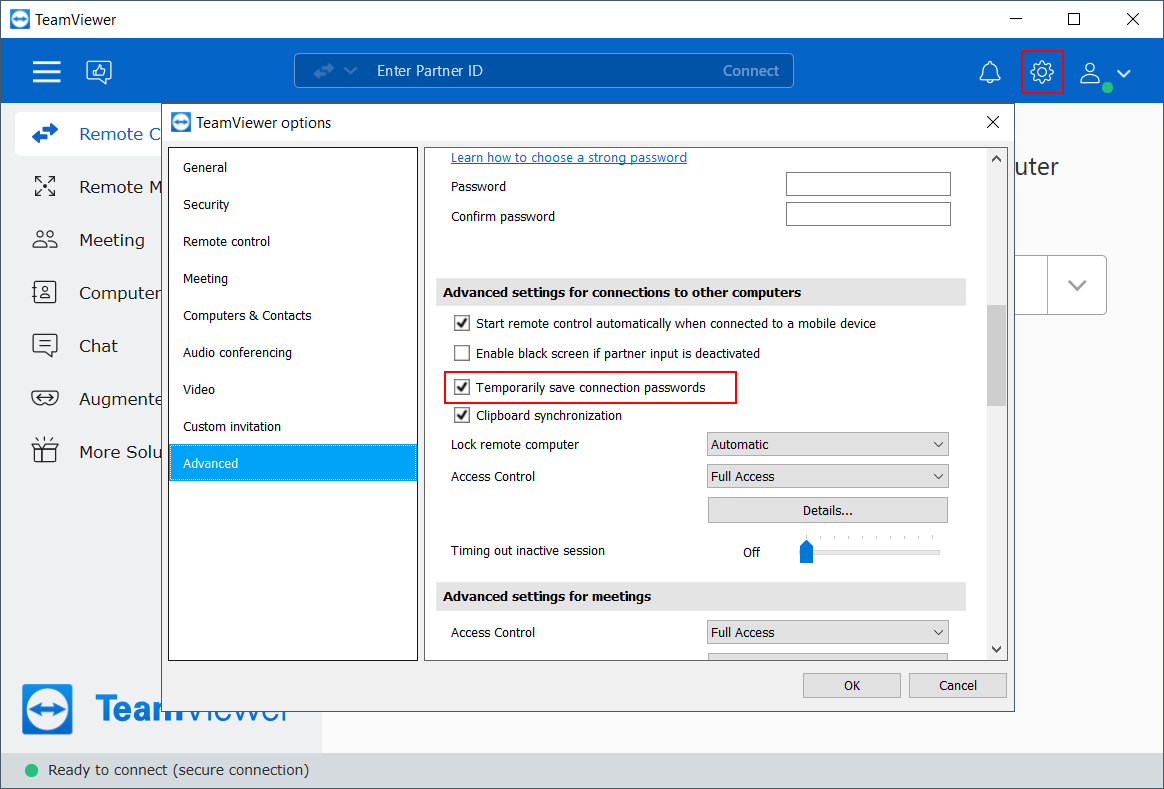The height and width of the screenshot is (789, 1164).
Task: Click the inactive session timeout slider
Action: (870, 551)
